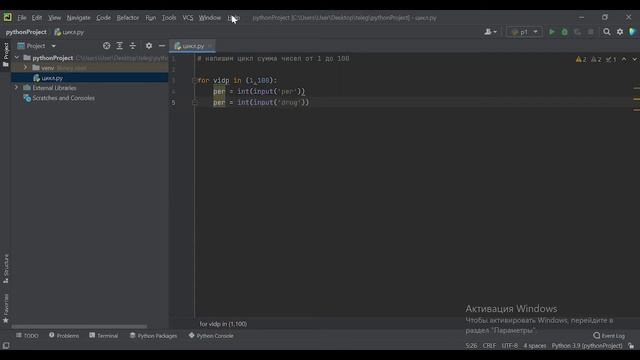Click the colorful JetBrains icon at toolbar end
This screenshot has height=360, width=640.
pos(633,32)
